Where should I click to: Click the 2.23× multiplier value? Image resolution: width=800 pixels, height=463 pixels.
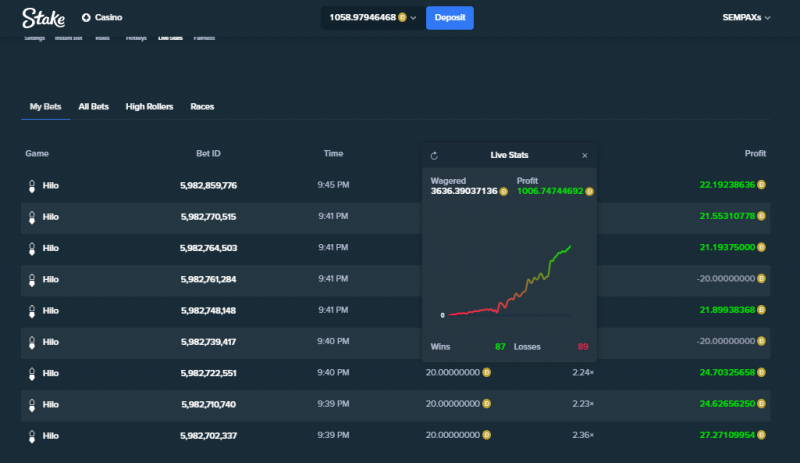pos(583,404)
